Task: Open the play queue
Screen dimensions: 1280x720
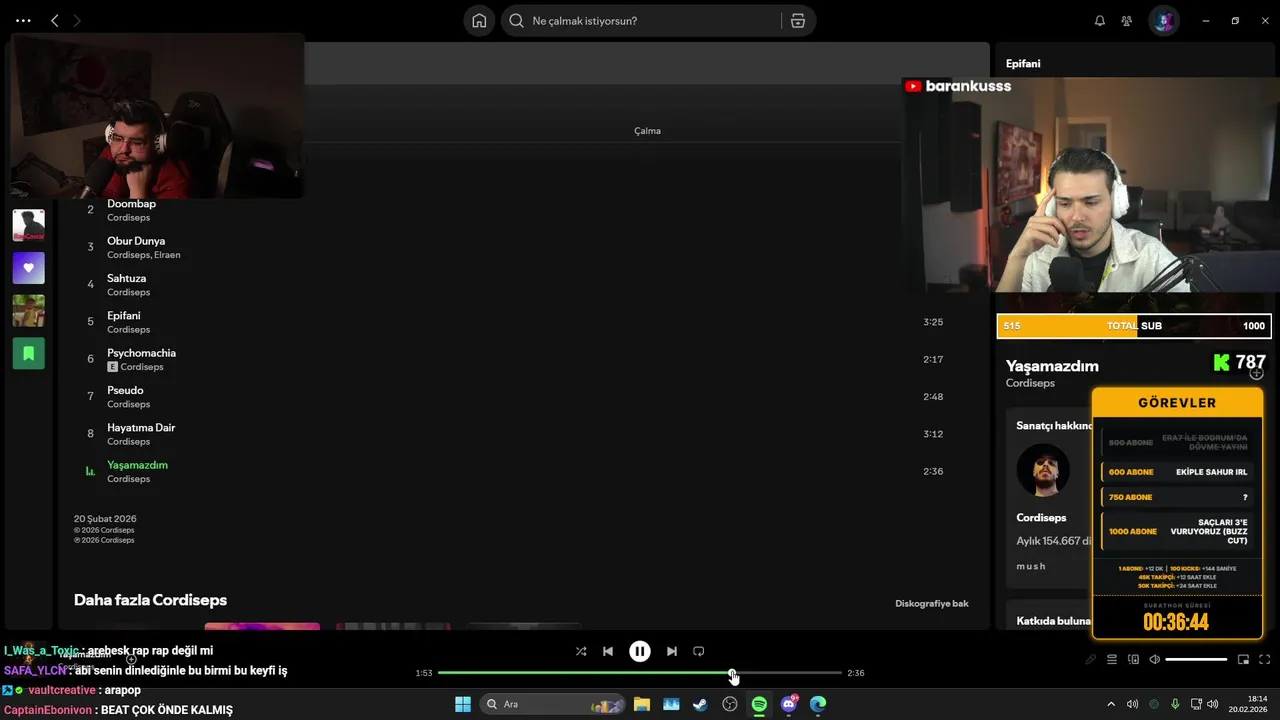Action: (1112, 659)
